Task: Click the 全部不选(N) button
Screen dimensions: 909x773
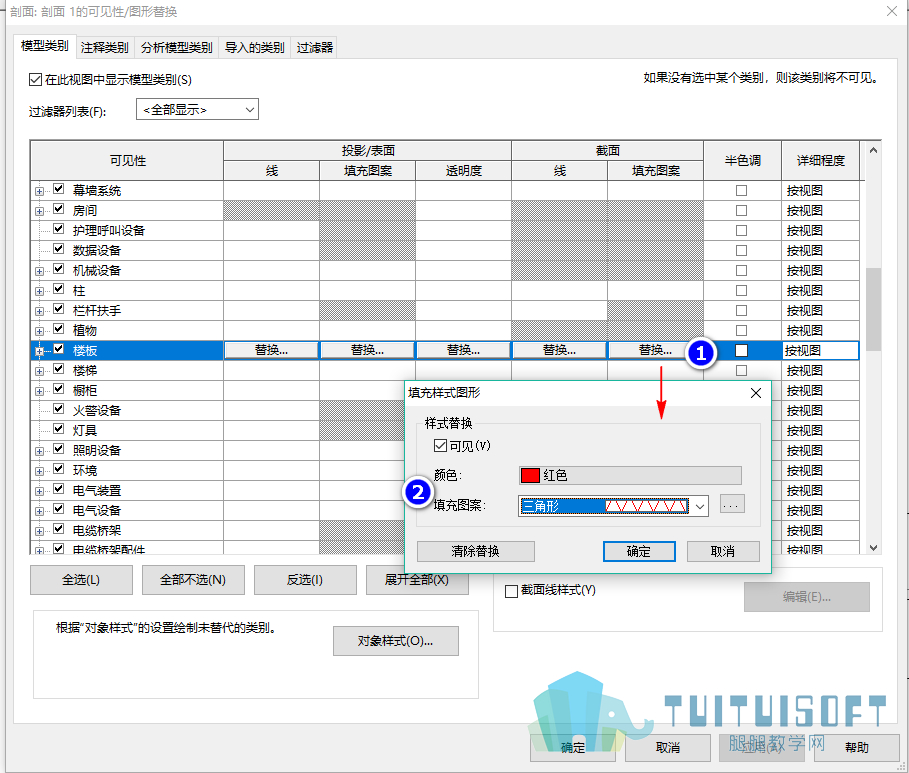Action: 193,580
